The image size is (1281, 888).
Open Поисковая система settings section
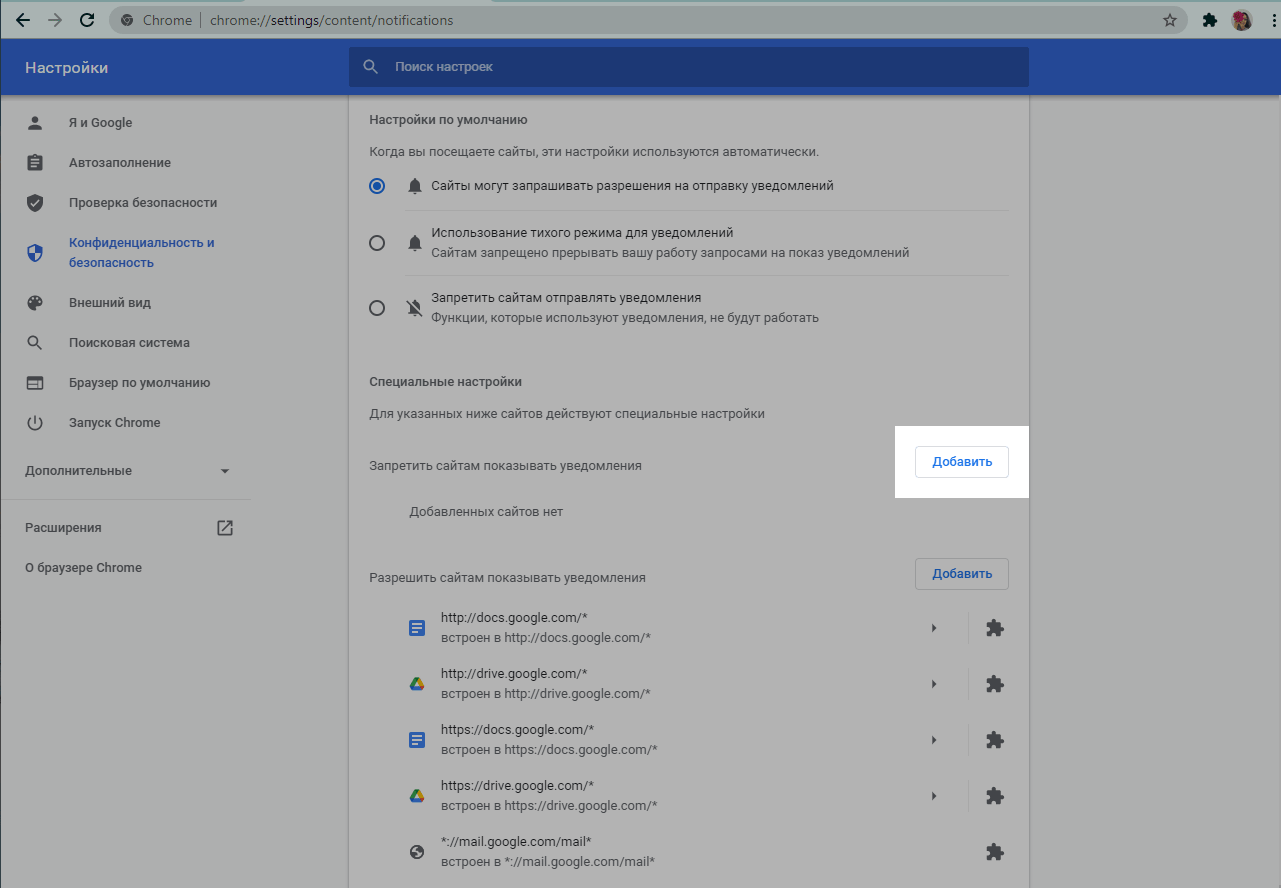[x=129, y=343]
